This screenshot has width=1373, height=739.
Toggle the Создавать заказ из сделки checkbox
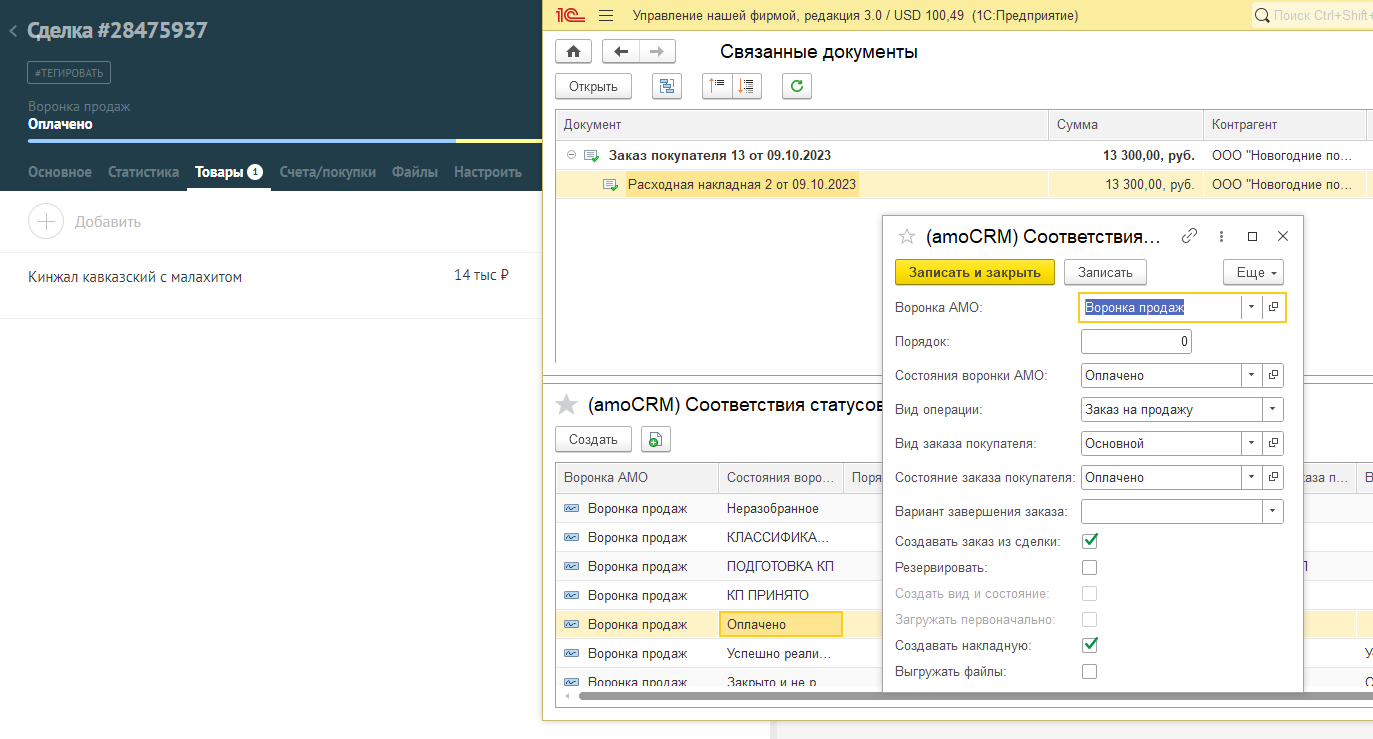pos(1090,541)
